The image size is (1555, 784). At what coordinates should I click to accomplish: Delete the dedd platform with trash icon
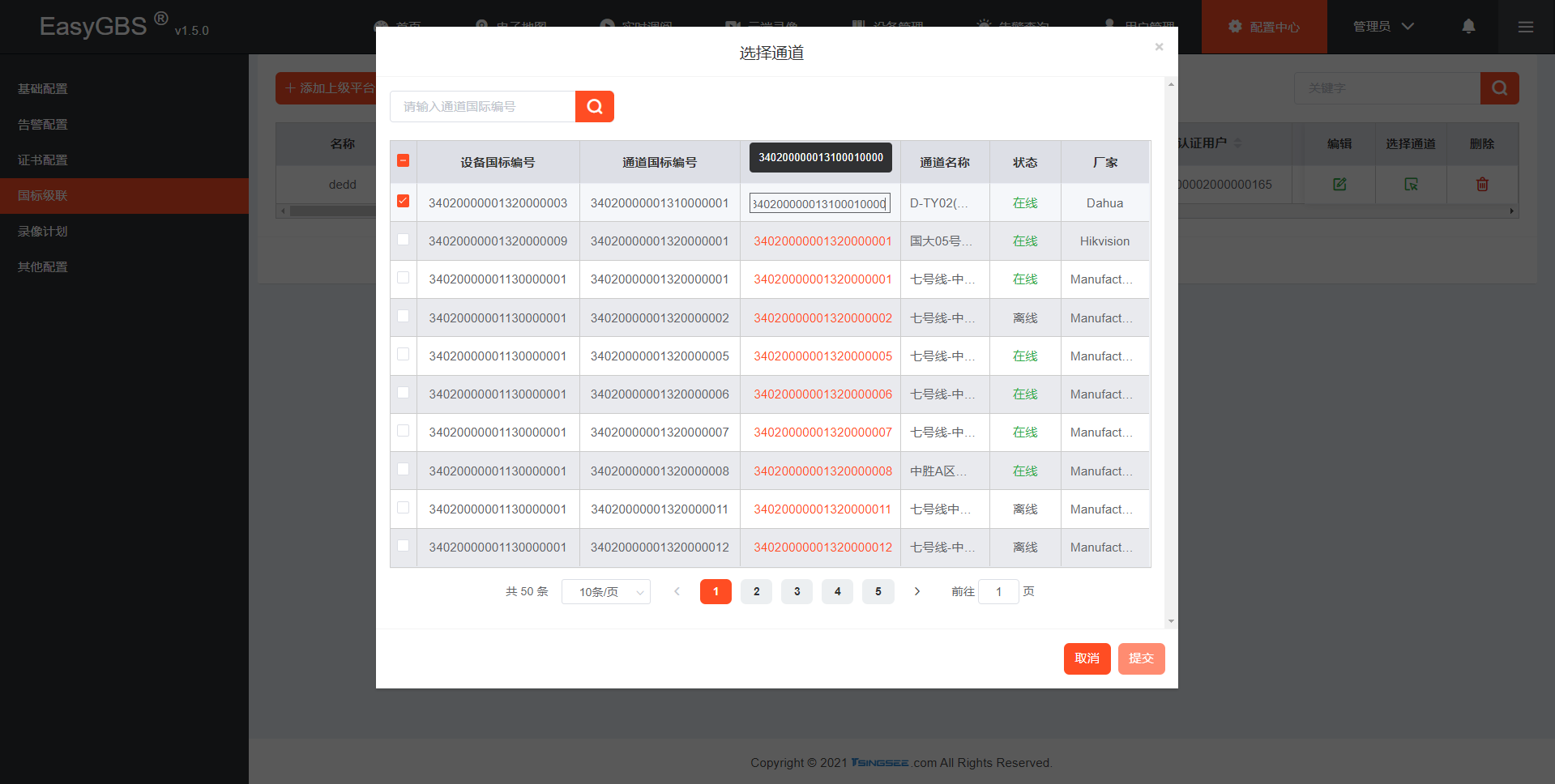(x=1482, y=185)
